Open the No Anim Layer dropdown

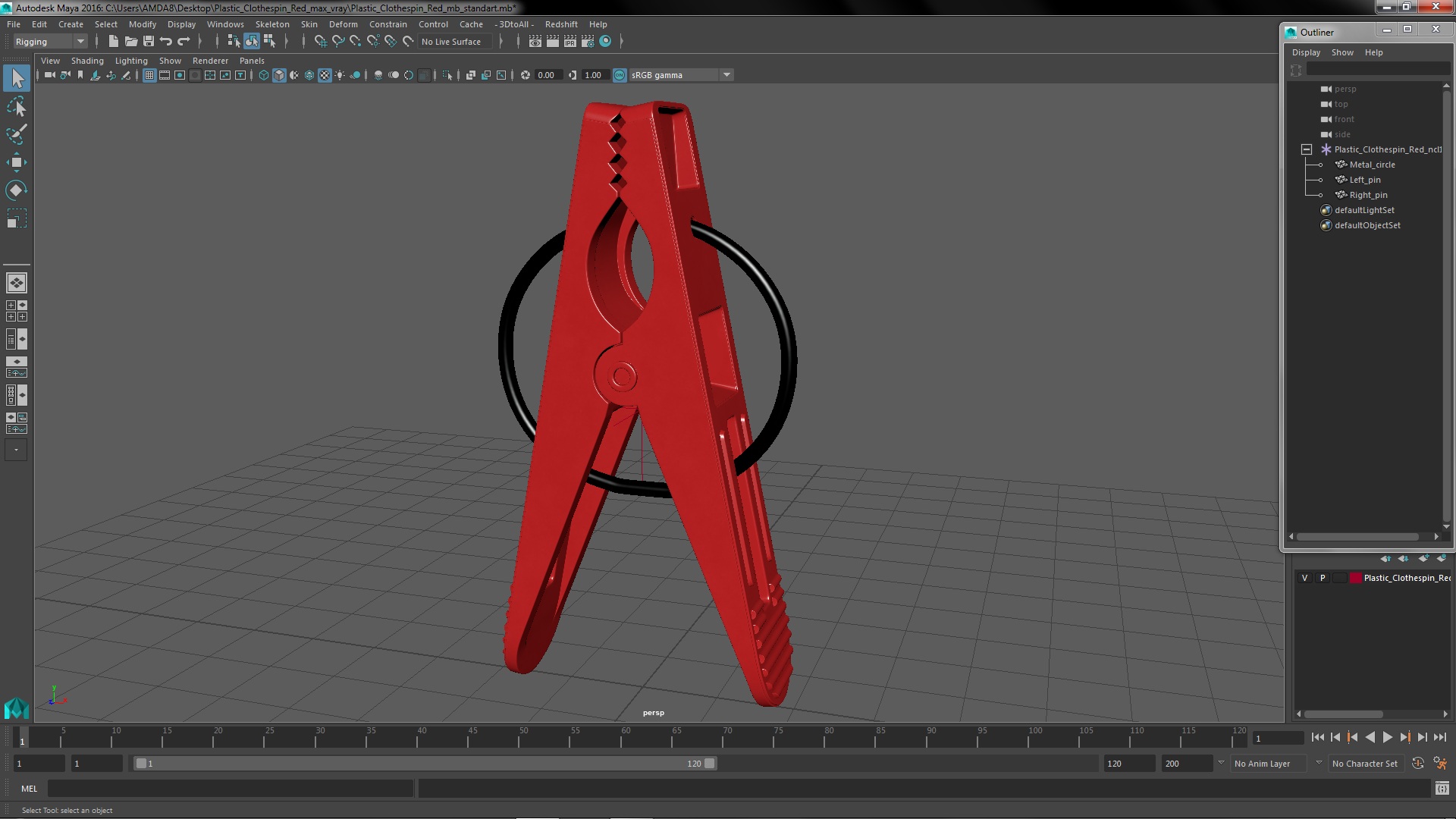pyautogui.click(x=1268, y=764)
